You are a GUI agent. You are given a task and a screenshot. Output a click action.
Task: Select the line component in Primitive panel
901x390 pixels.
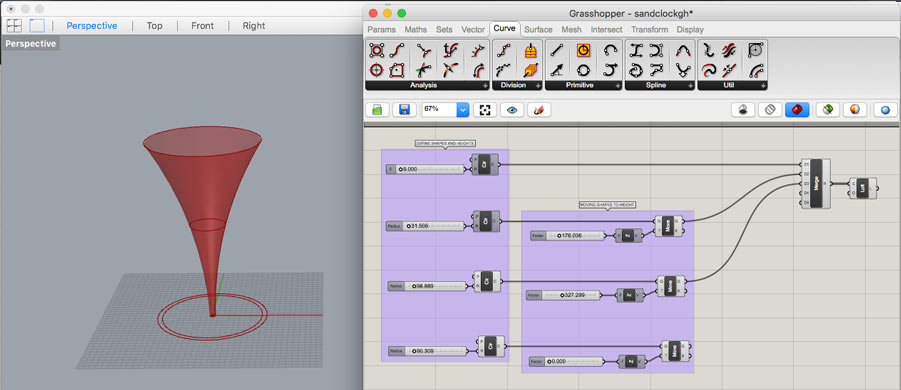point(556,51)
